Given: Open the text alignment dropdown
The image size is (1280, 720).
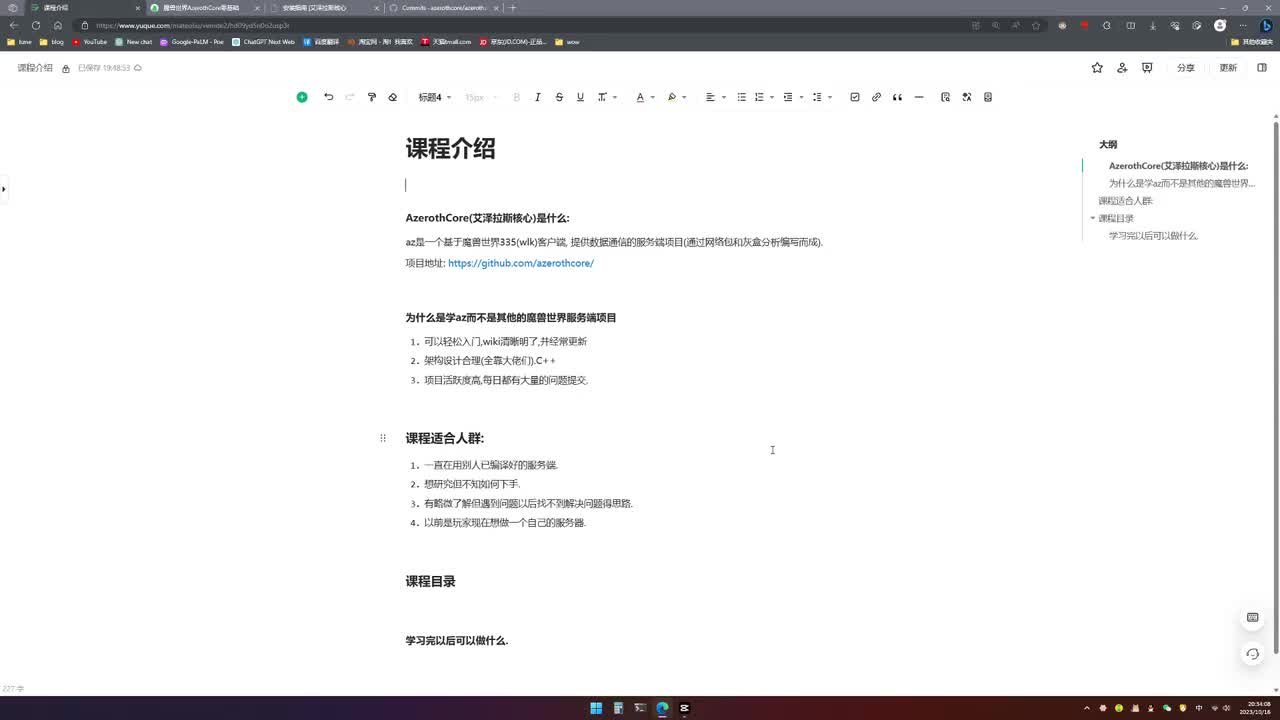Looking at the screenshot, I should (715, 97).
